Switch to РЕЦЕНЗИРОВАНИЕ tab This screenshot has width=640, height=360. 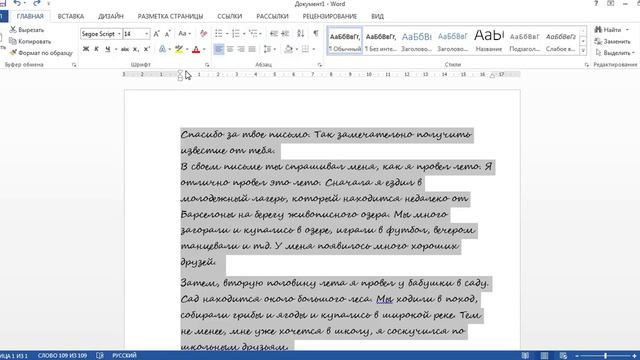[330, 16]
